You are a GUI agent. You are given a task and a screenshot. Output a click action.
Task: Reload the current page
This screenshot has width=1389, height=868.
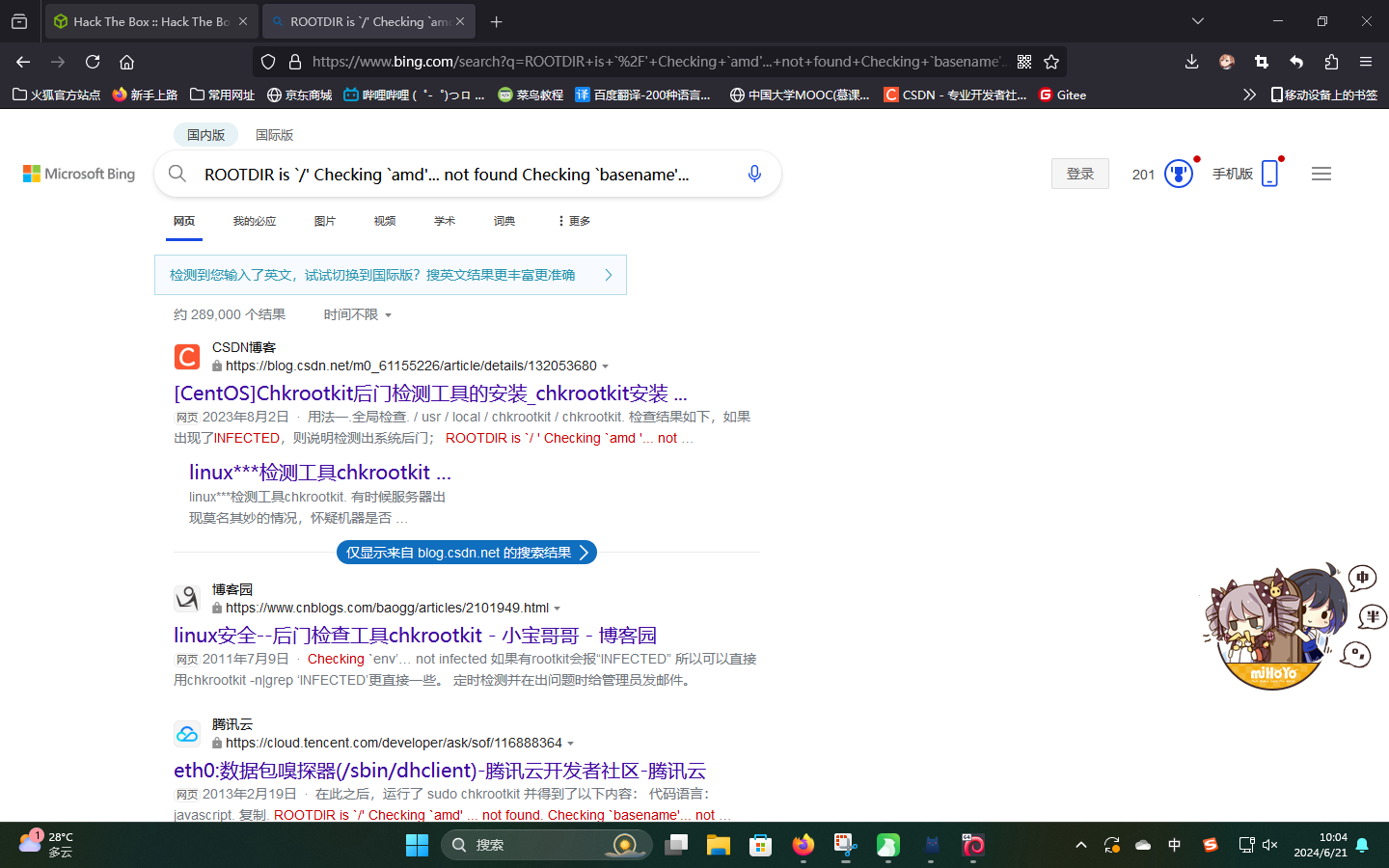[93, 62]
